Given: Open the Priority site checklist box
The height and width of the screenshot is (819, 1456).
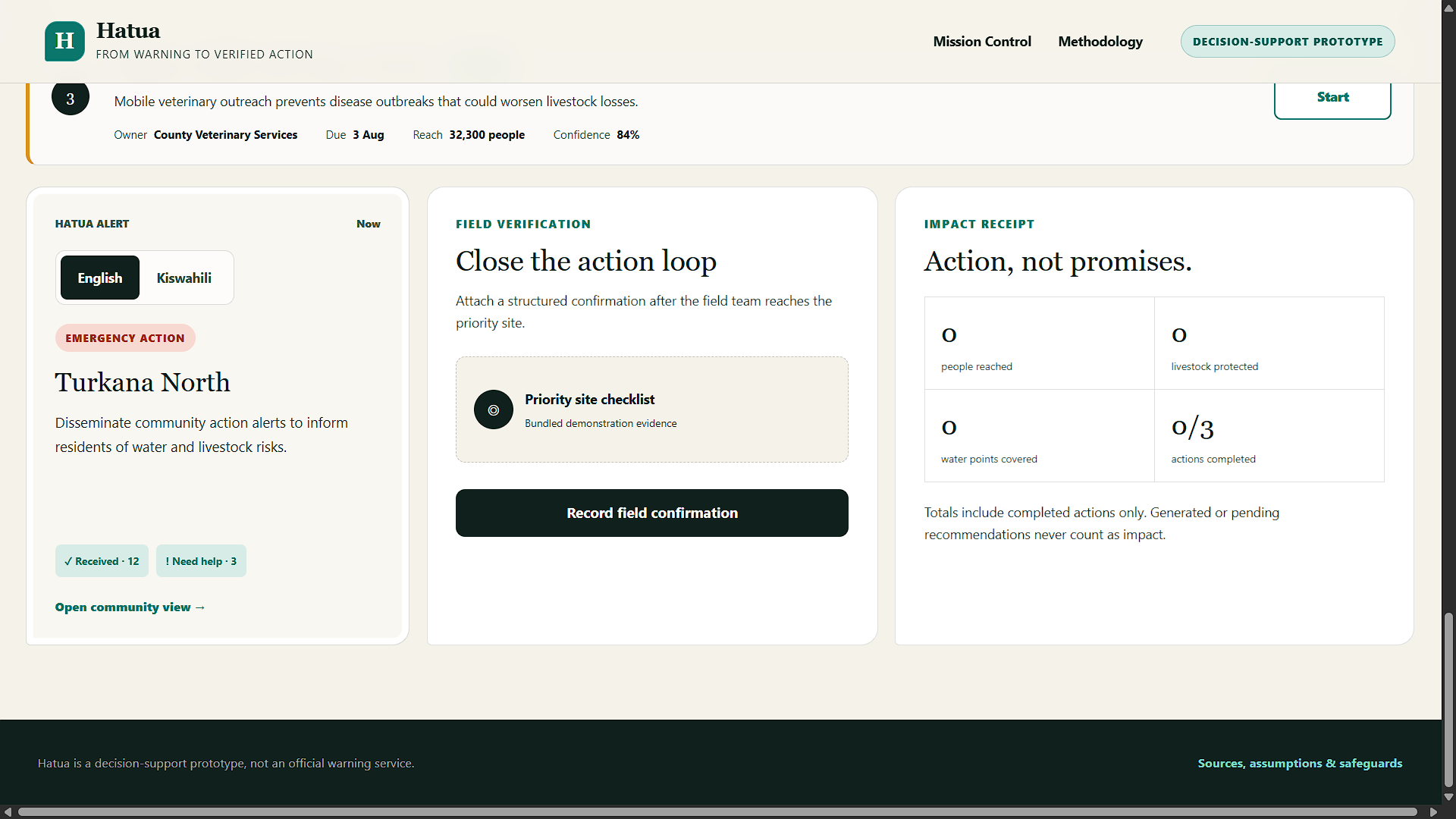Looking at the screenshot, I should tap(652, 409).
